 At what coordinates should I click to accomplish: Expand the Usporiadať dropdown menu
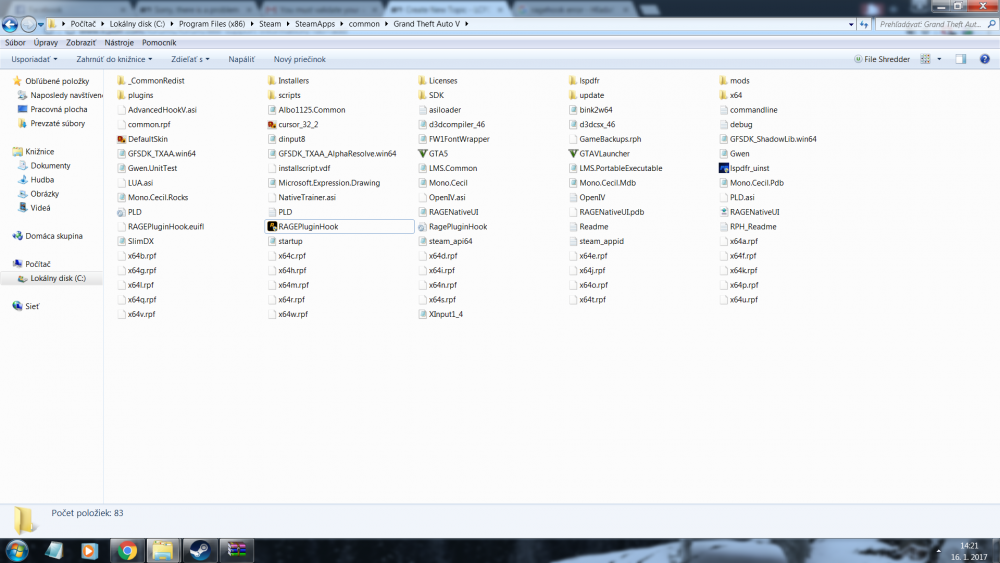pos(34,59)
